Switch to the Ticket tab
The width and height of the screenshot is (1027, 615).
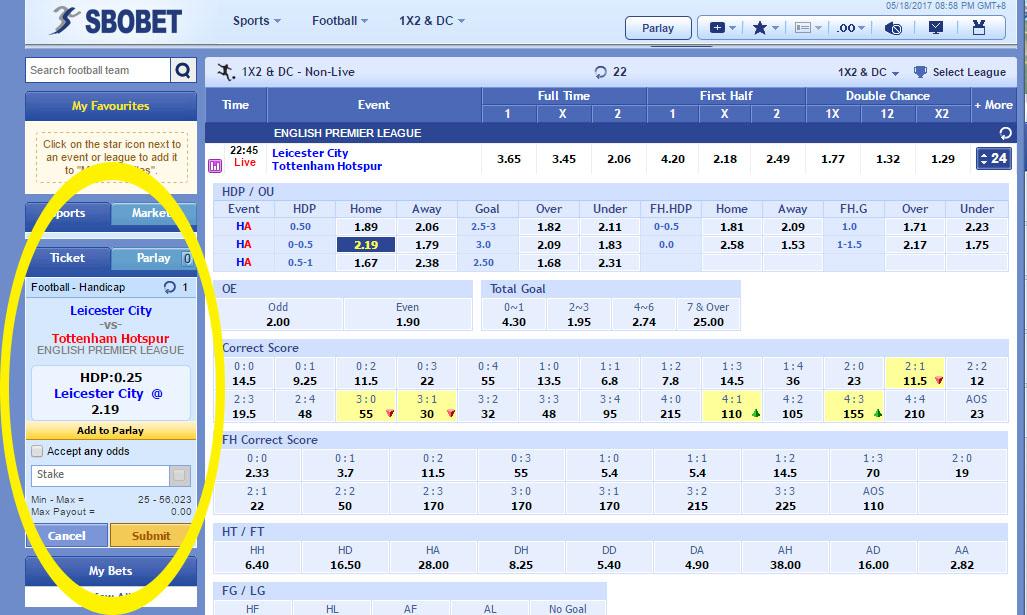coord(67,258)
